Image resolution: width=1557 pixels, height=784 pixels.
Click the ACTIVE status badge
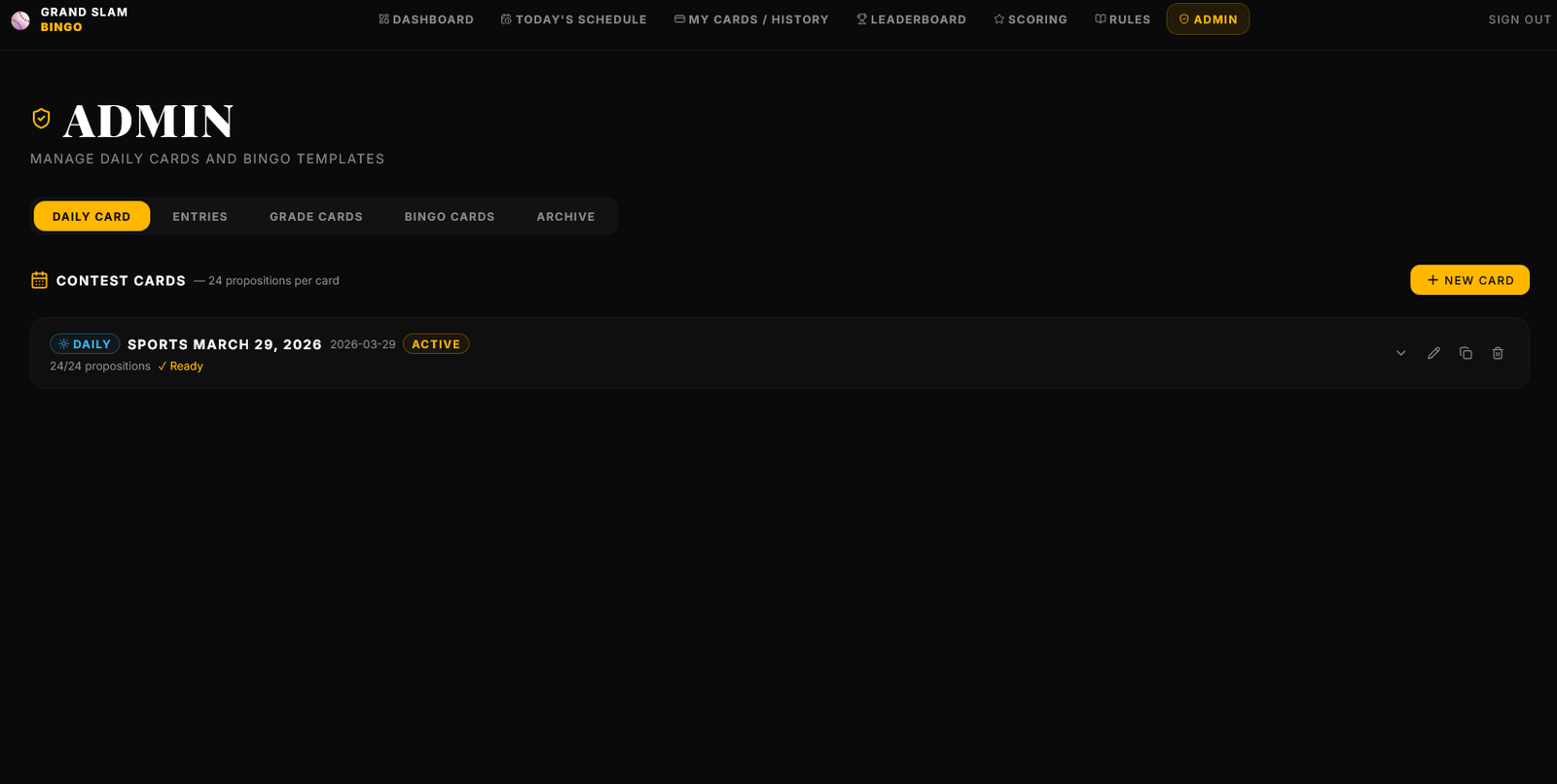(435, 344)
